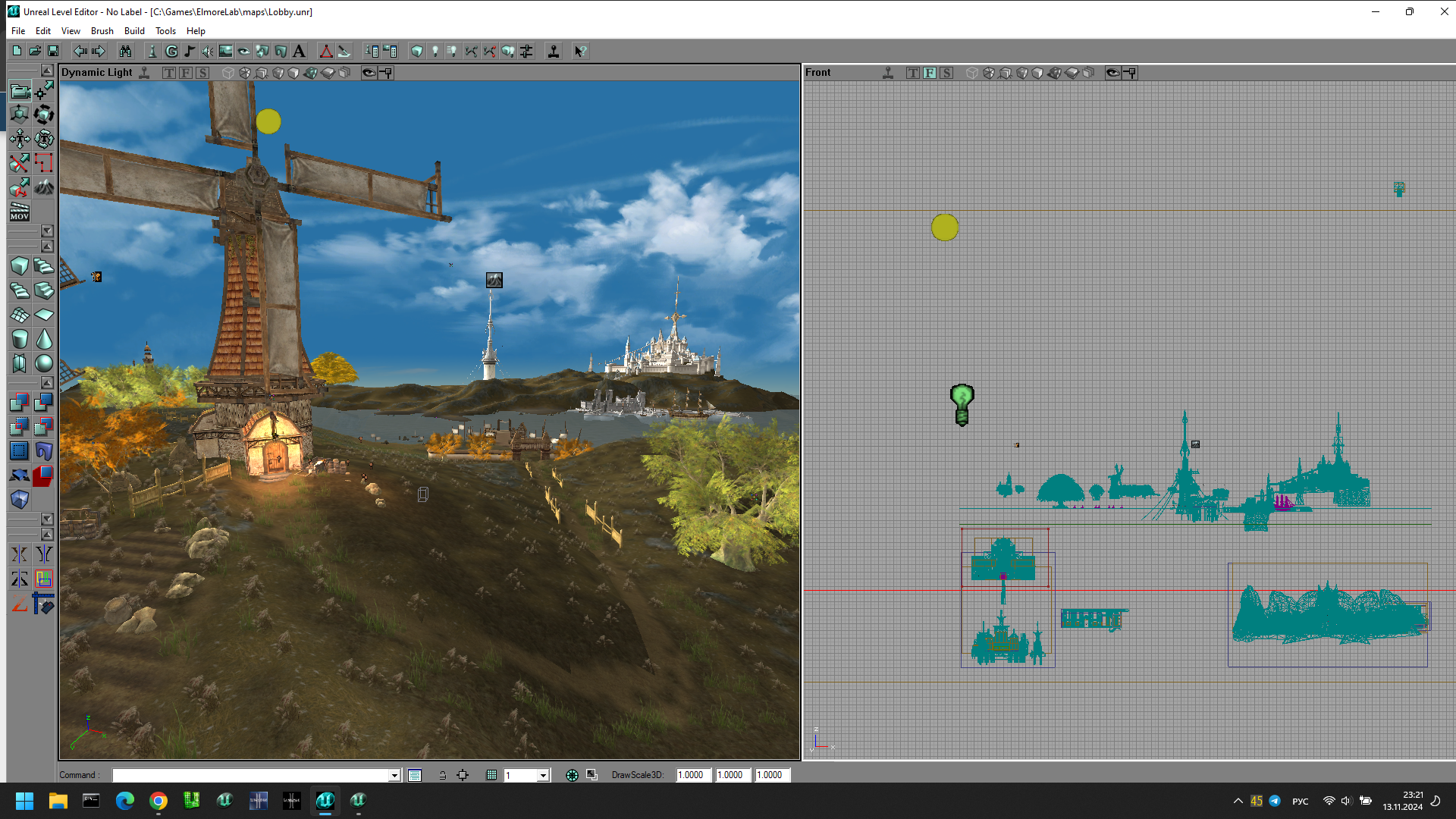Toggle show large vertices eye in Front viewport
The image size is (1456, 819).
[1112, 73]
